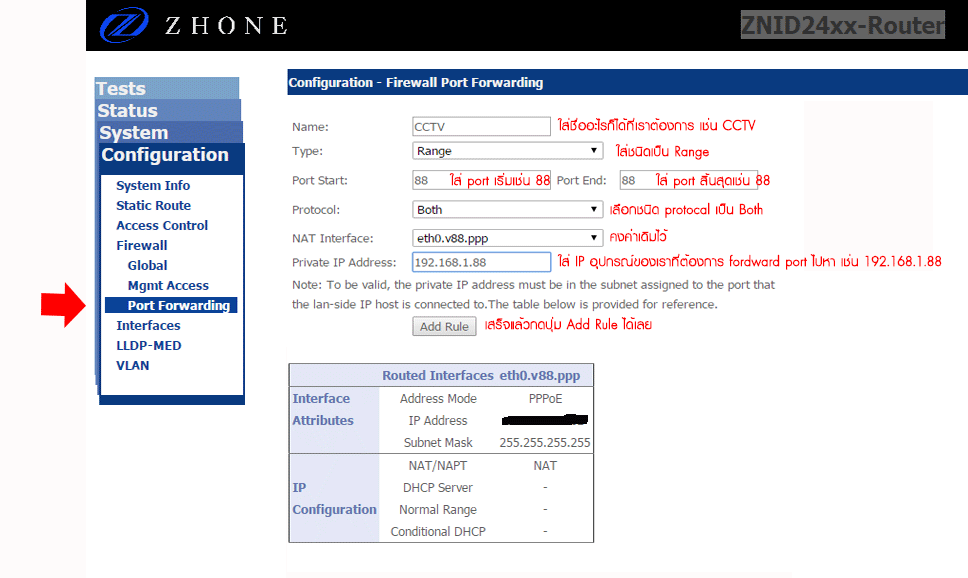Open the Protocol dropdown showing Both
Viewport: 968px width, 578px height.
(507, 209)
